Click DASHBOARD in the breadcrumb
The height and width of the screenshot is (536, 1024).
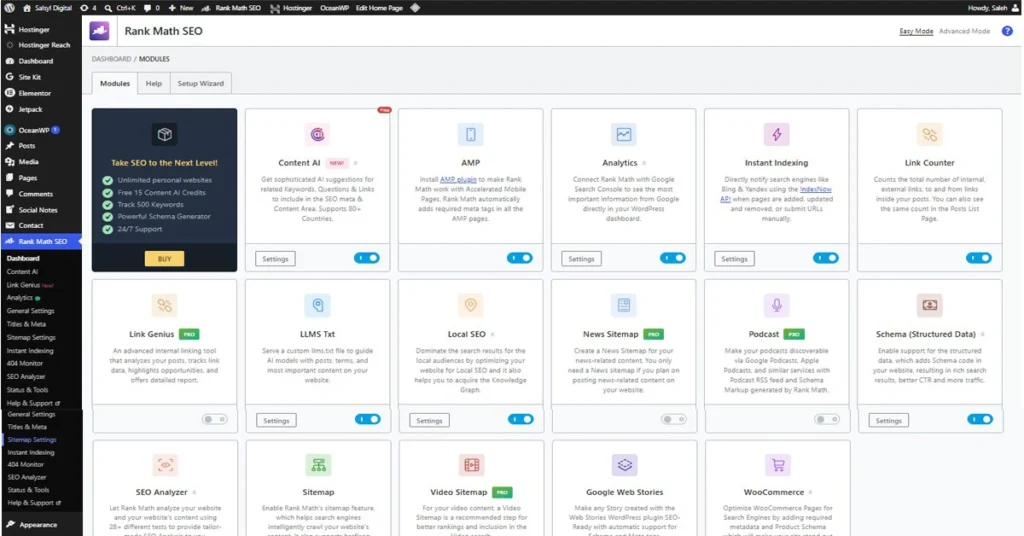coord(111,59)
